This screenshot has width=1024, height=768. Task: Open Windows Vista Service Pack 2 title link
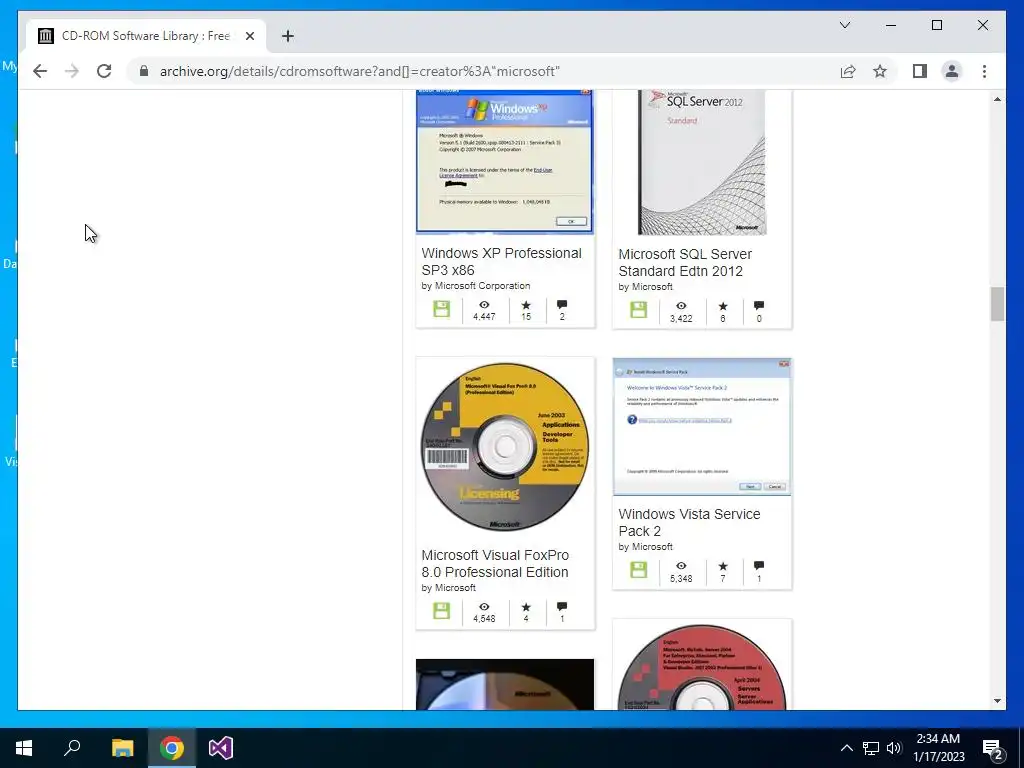pyautogui.click(x=689, y=522)
